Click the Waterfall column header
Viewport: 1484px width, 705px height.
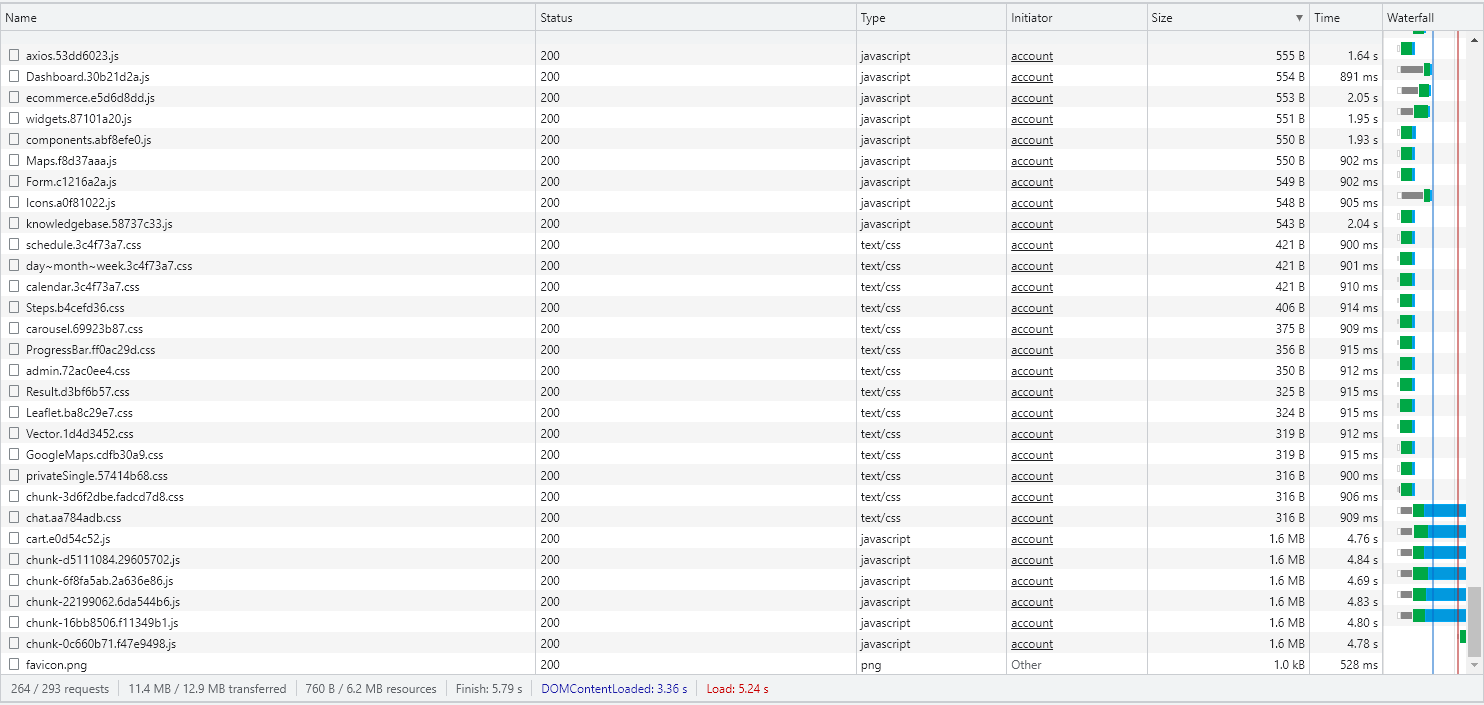(x=1409, y=18)
